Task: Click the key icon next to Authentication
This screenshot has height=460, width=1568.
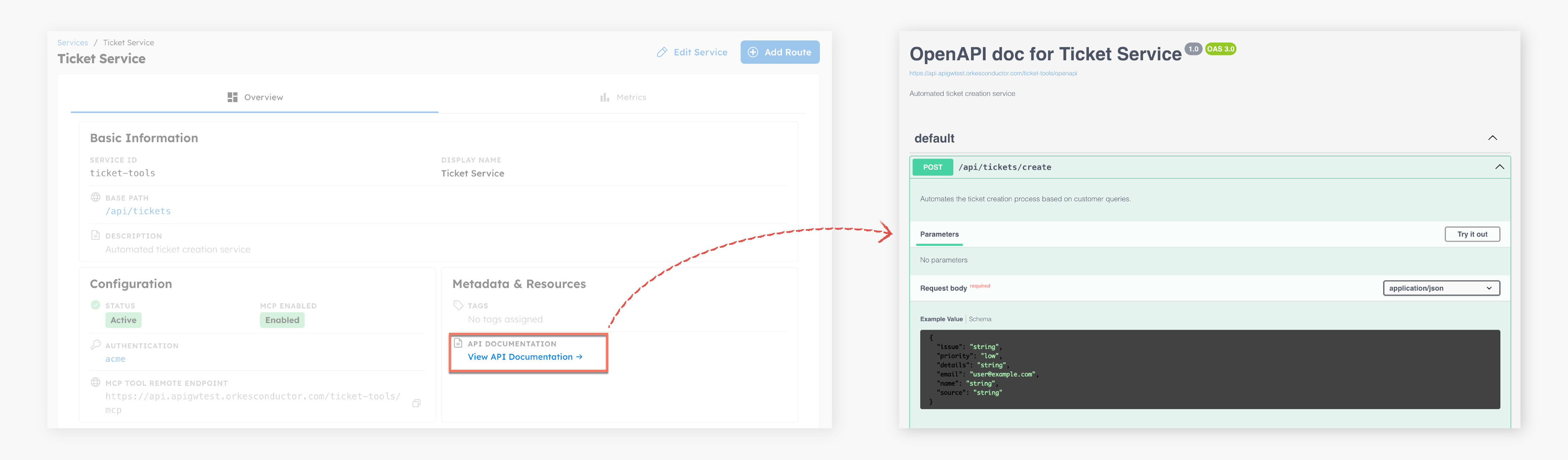Action: pyautogui.click(x=95, y=345)
